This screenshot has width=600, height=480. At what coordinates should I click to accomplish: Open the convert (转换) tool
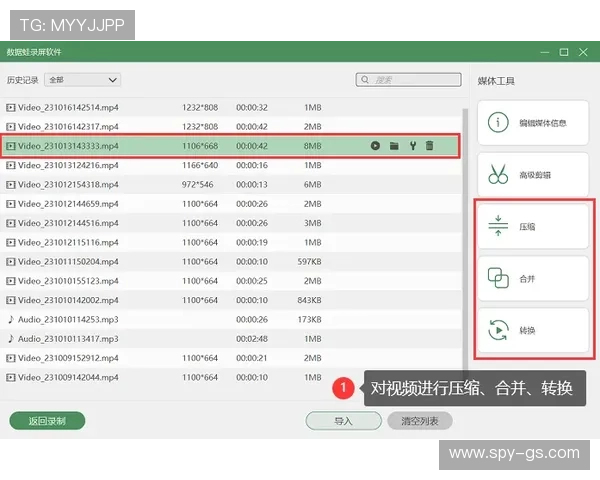pos(533,330)
